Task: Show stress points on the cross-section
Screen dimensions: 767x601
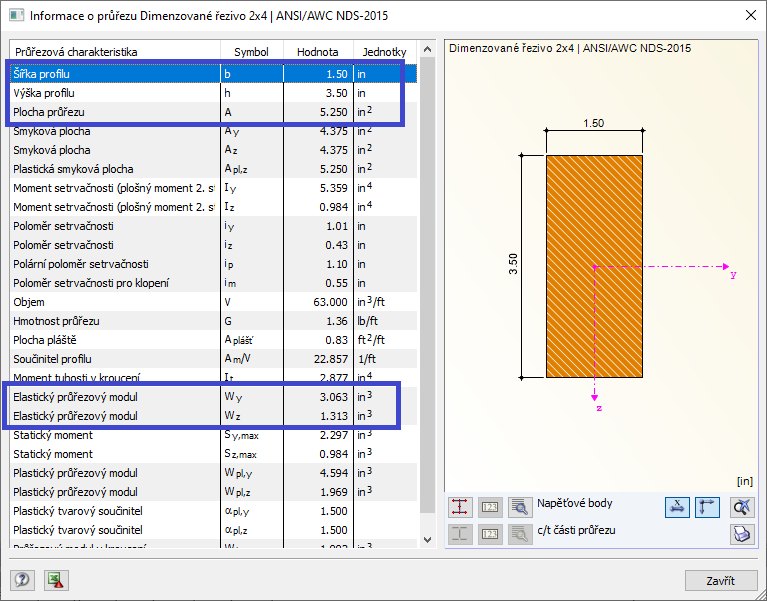Action: click(x=460, y=507)
